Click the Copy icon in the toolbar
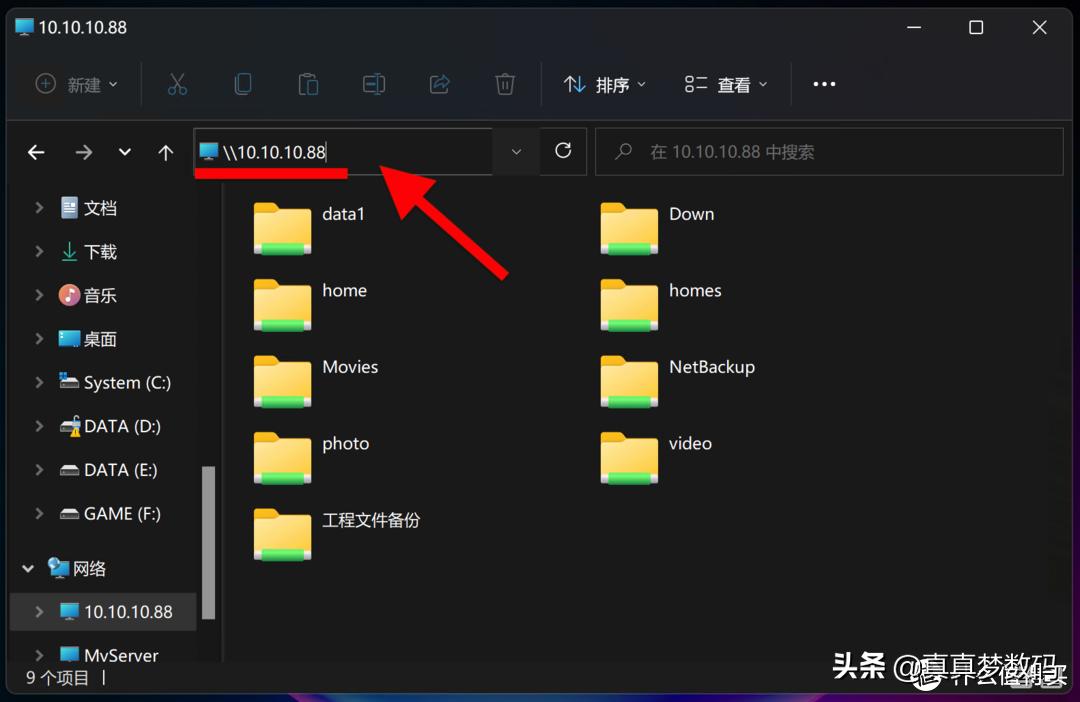1080x702 pixels. coord(242,84)
